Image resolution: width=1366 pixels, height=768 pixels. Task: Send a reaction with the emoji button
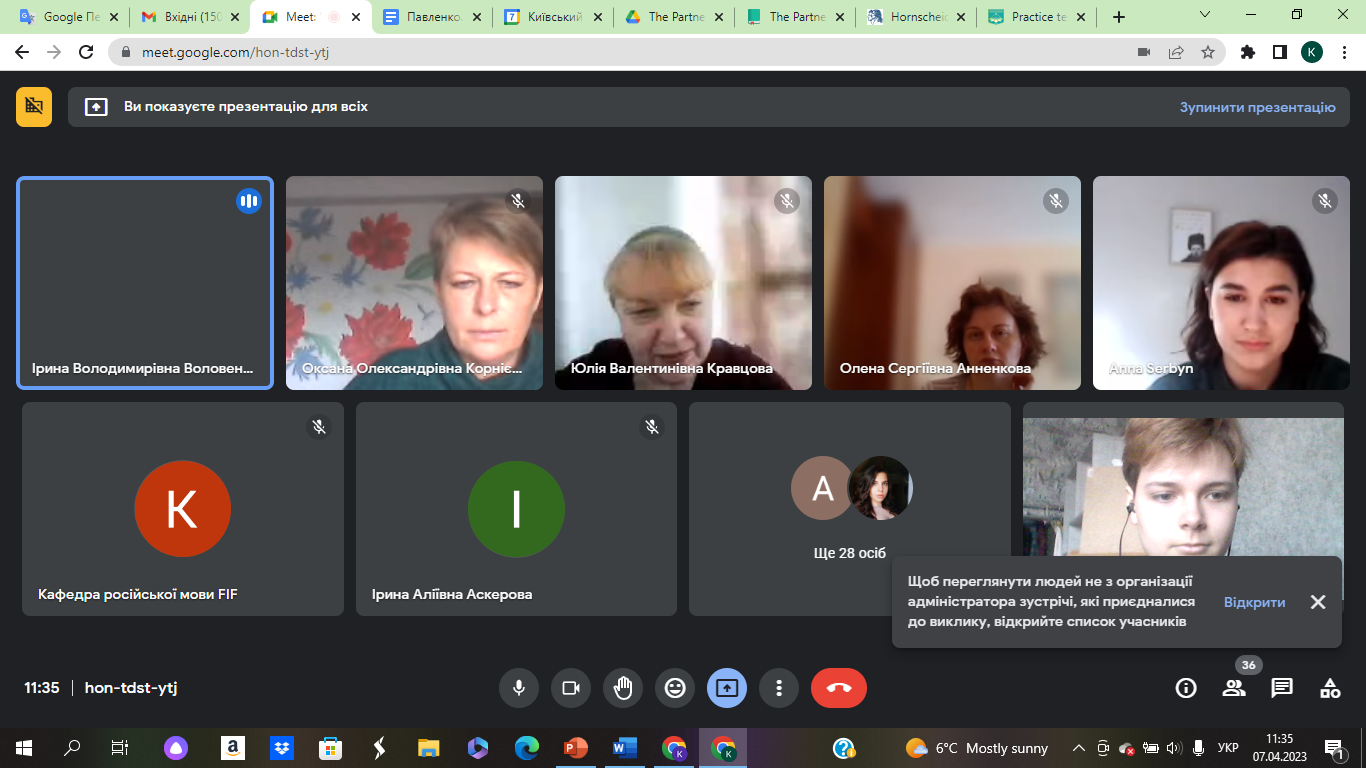click(x=675, y=688)
